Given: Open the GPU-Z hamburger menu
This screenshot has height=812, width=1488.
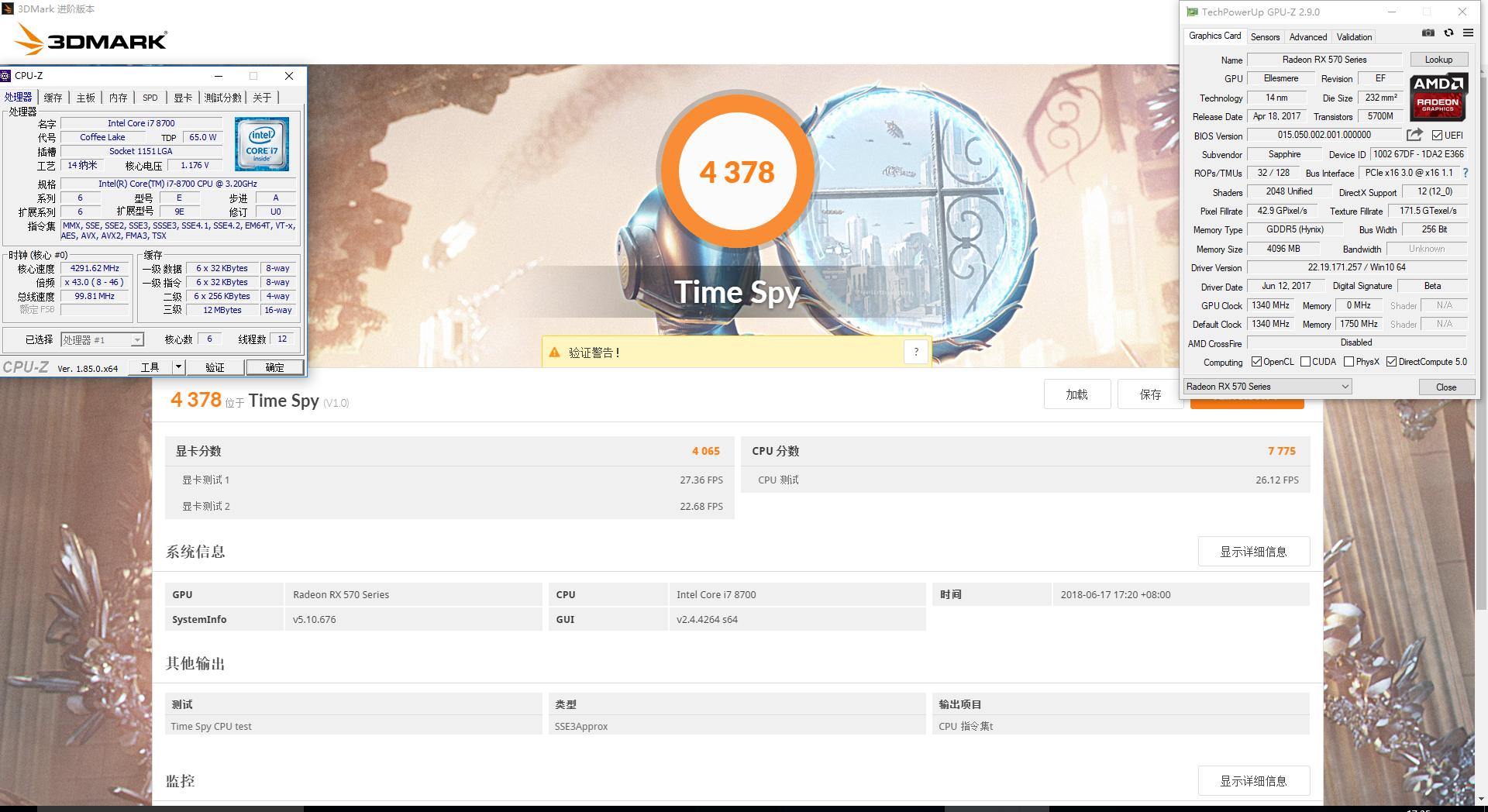Looking at the screenshot, I should (1468, 33).
